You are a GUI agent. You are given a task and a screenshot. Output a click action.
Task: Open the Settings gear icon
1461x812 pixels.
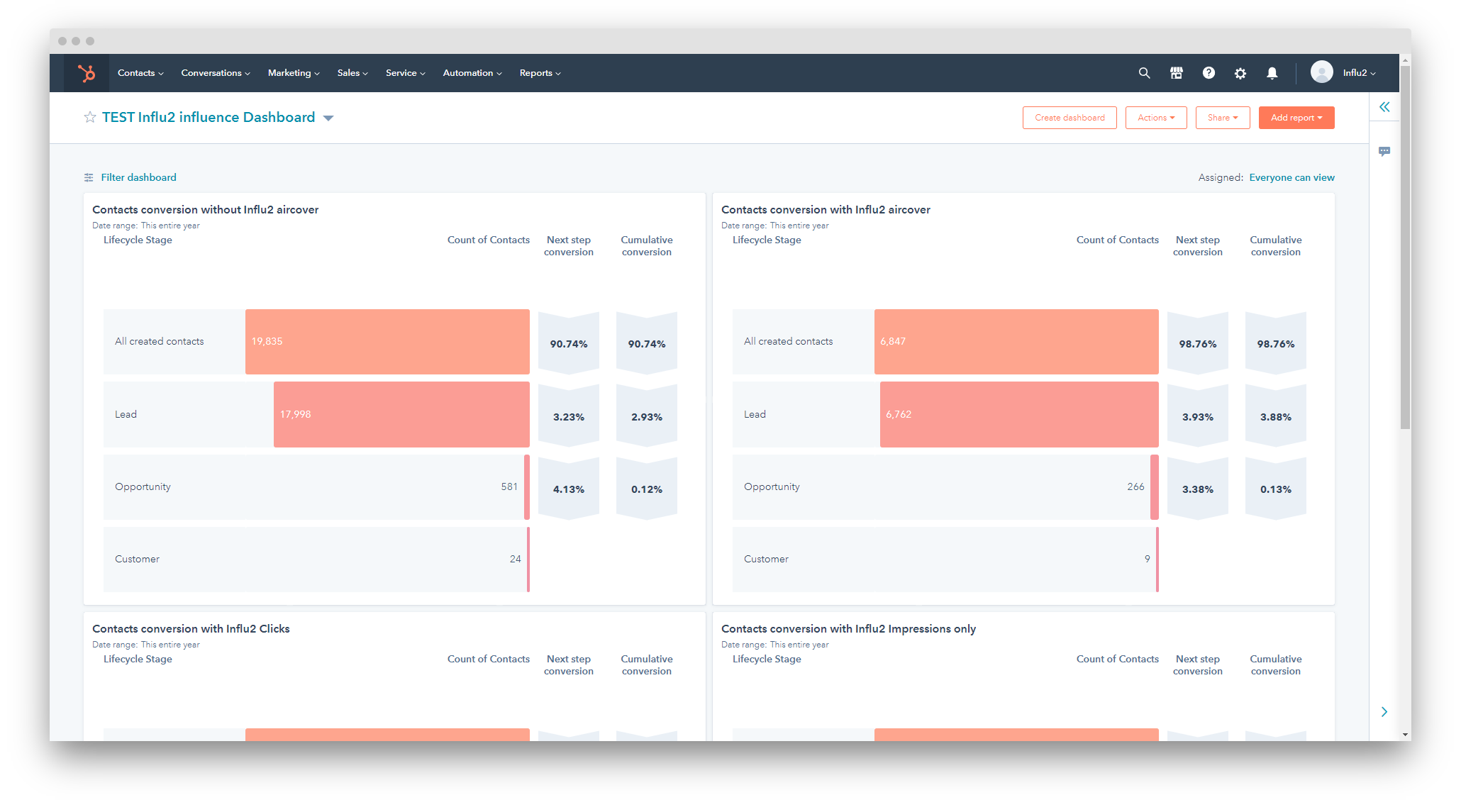click(x=1240, y=72)
